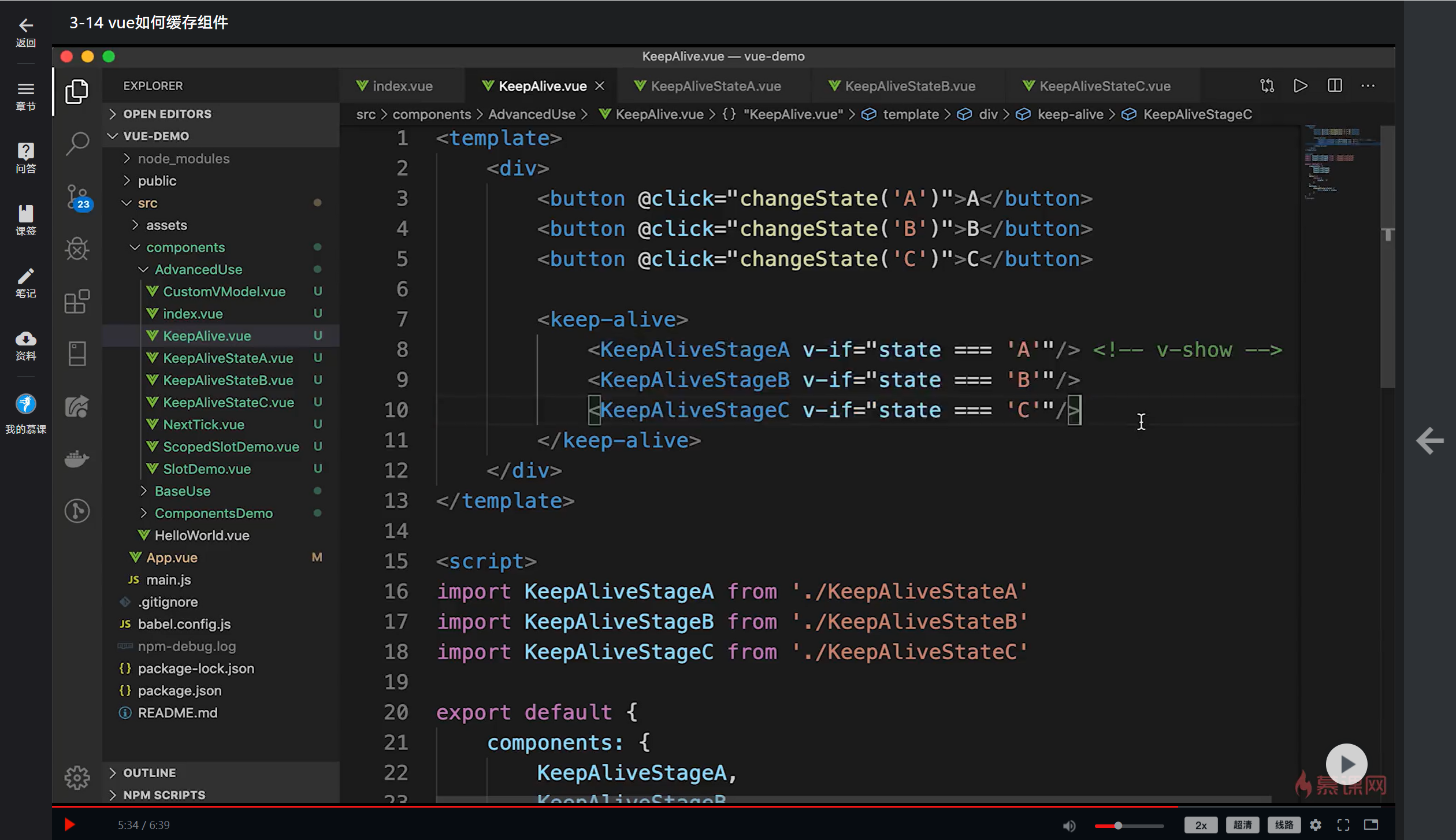Click the volume speaker icon
Image resolution: width=1456 pixels, height=840 pixels.
click(x=1069, y=826)
